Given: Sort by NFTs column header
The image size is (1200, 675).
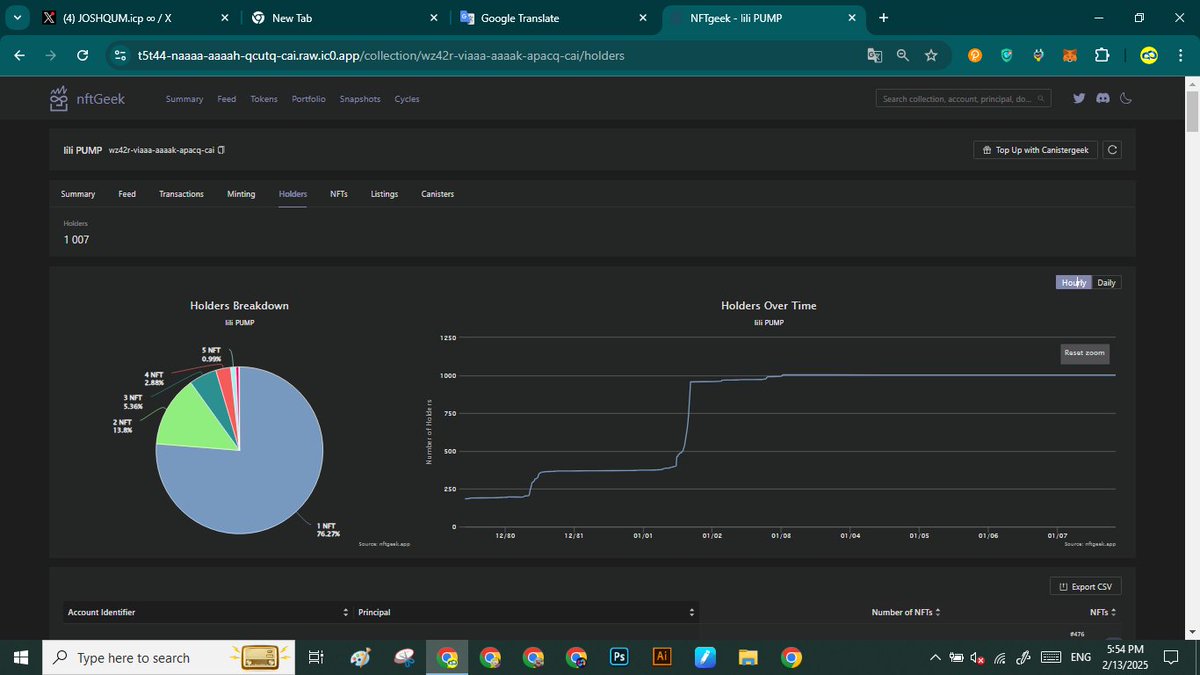Looking at the screenshot, I should 1103,612.
